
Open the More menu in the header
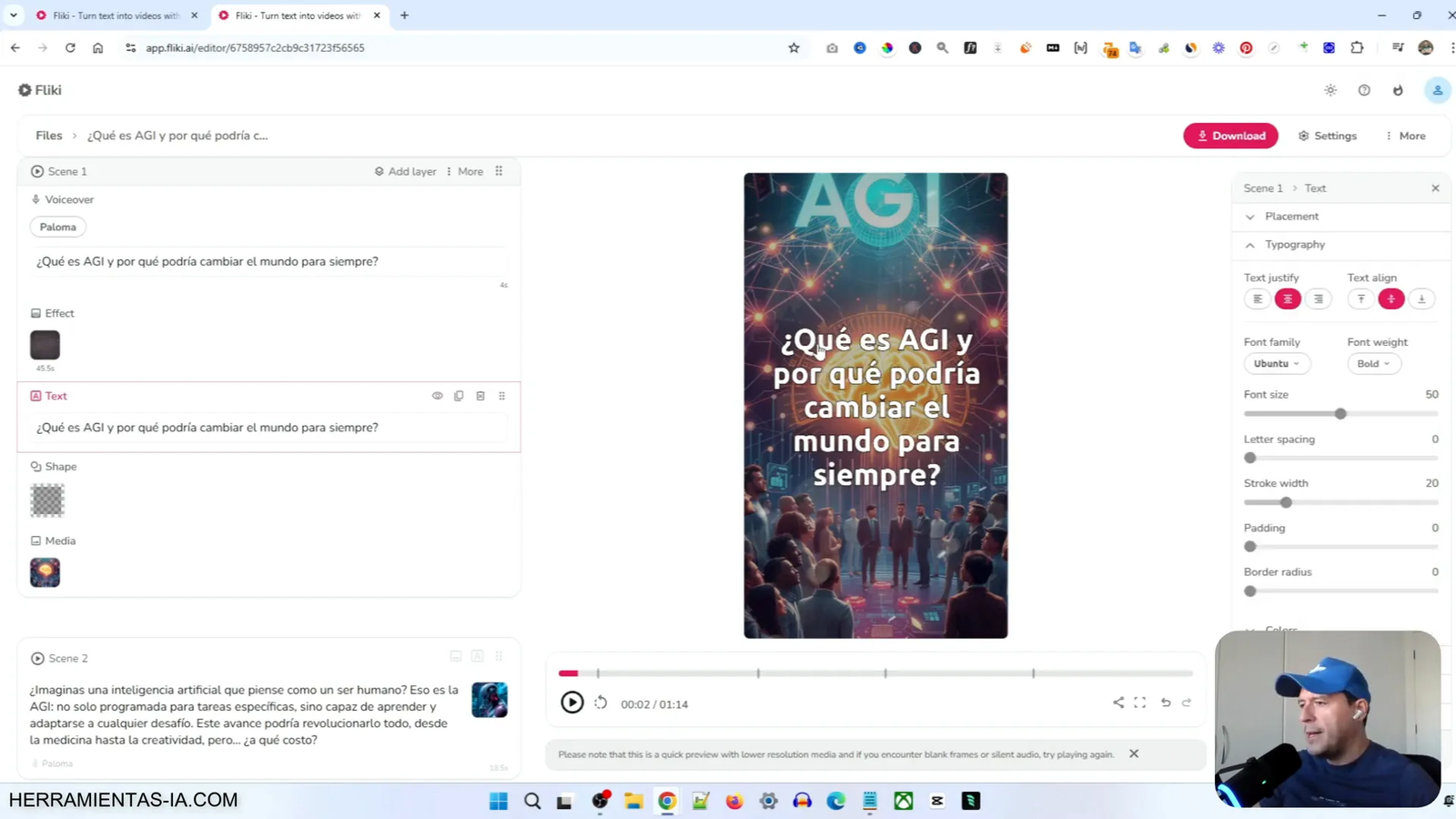pyautogui.click(x=1407, y=135)
